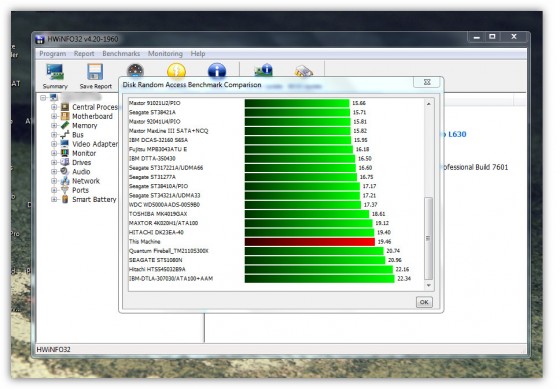Viewport: 560px width, 389px height.
Task: Expand the Smart Battery tree node
Action: click(x=54, y=199)
